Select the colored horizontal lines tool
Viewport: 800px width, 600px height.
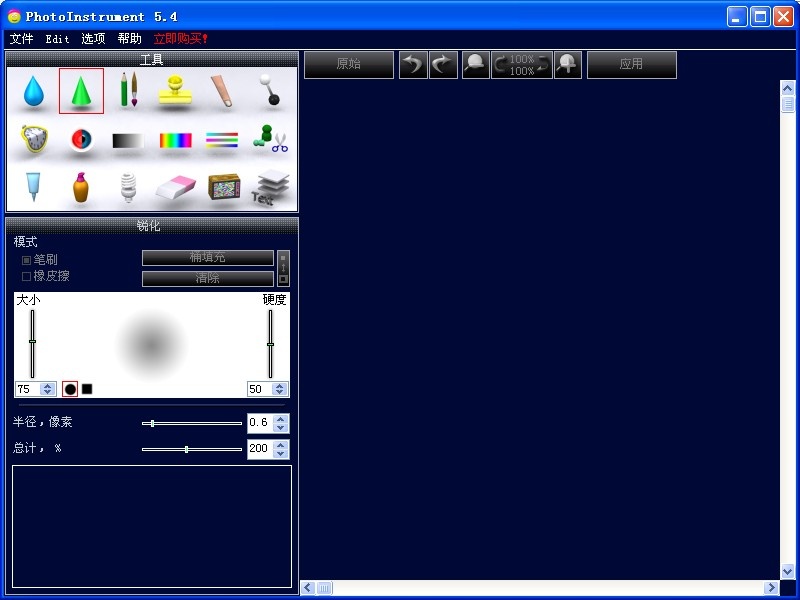click(222, 140)
